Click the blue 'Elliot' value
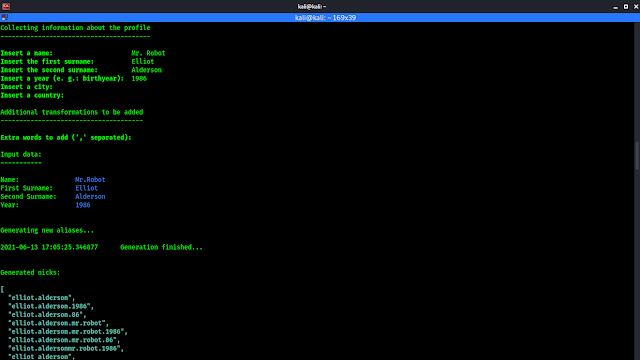The image size is (640, 360). [87, 188]
